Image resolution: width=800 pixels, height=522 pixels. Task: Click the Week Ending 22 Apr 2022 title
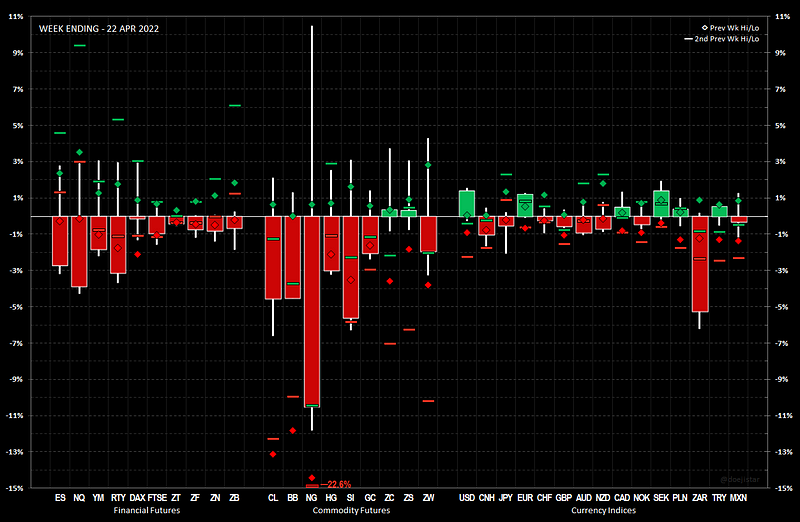pyautogui.click(x=98, y=29)
